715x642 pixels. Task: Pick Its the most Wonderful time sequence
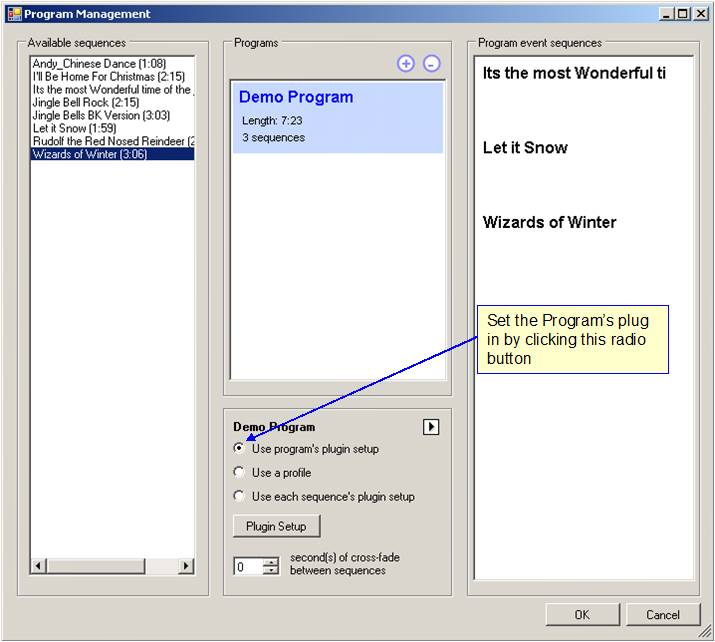(112, 89)
